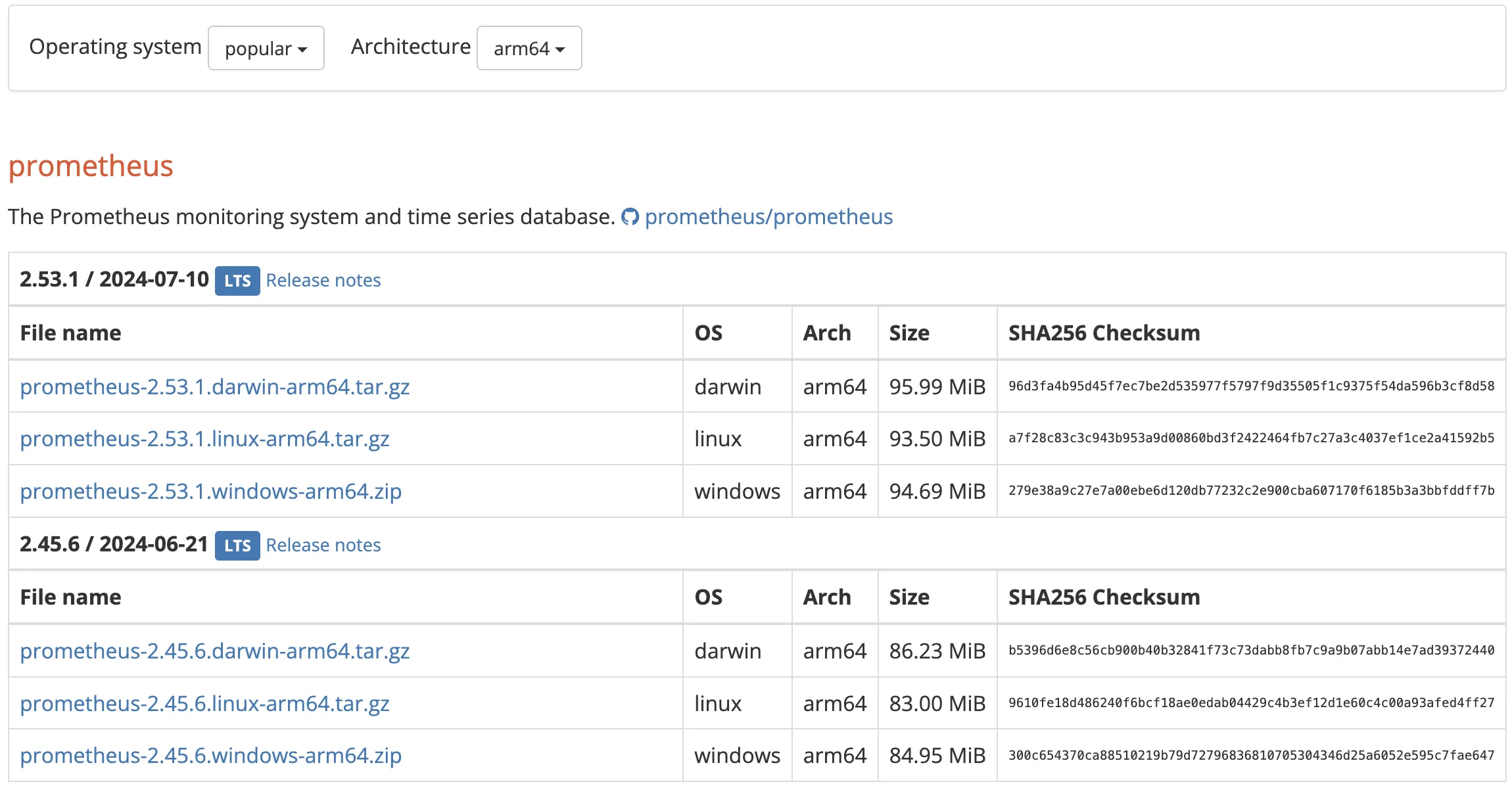Screen dimensions: 1512x786
Task: Open the Operating system popular dropdown
Action: pos(266,48)
